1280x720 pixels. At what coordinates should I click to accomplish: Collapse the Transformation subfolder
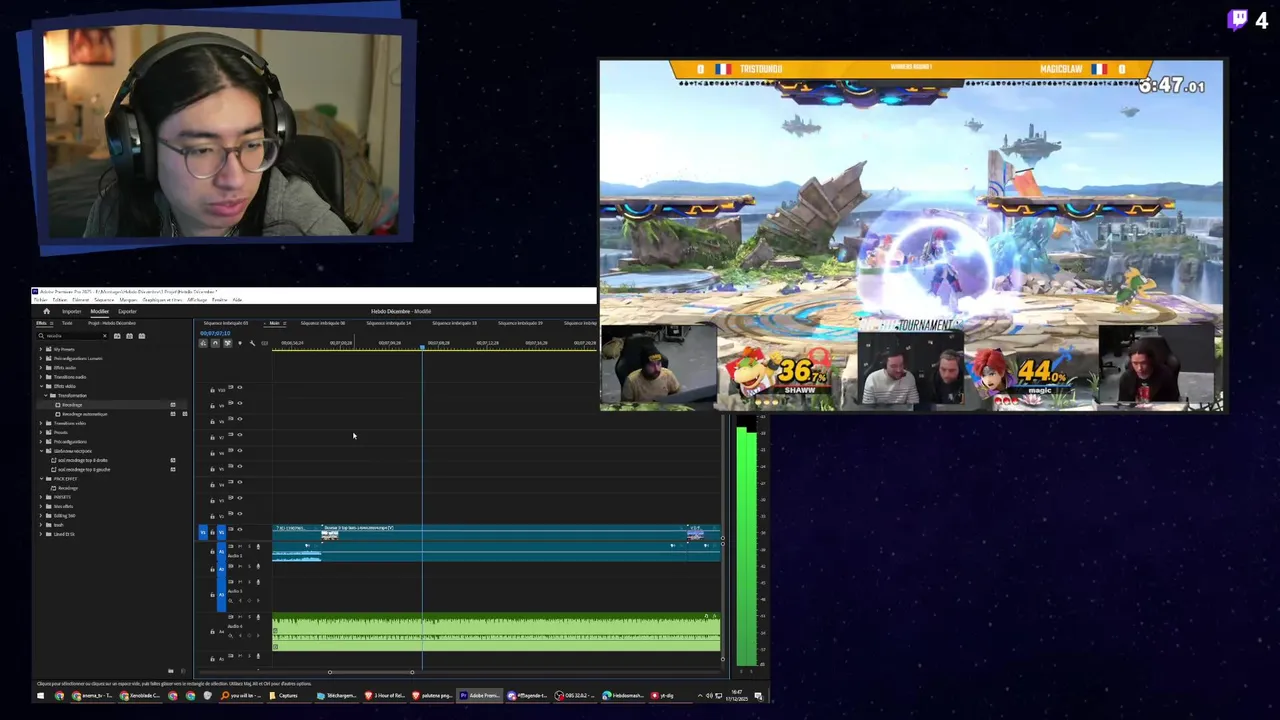(46, 396)
